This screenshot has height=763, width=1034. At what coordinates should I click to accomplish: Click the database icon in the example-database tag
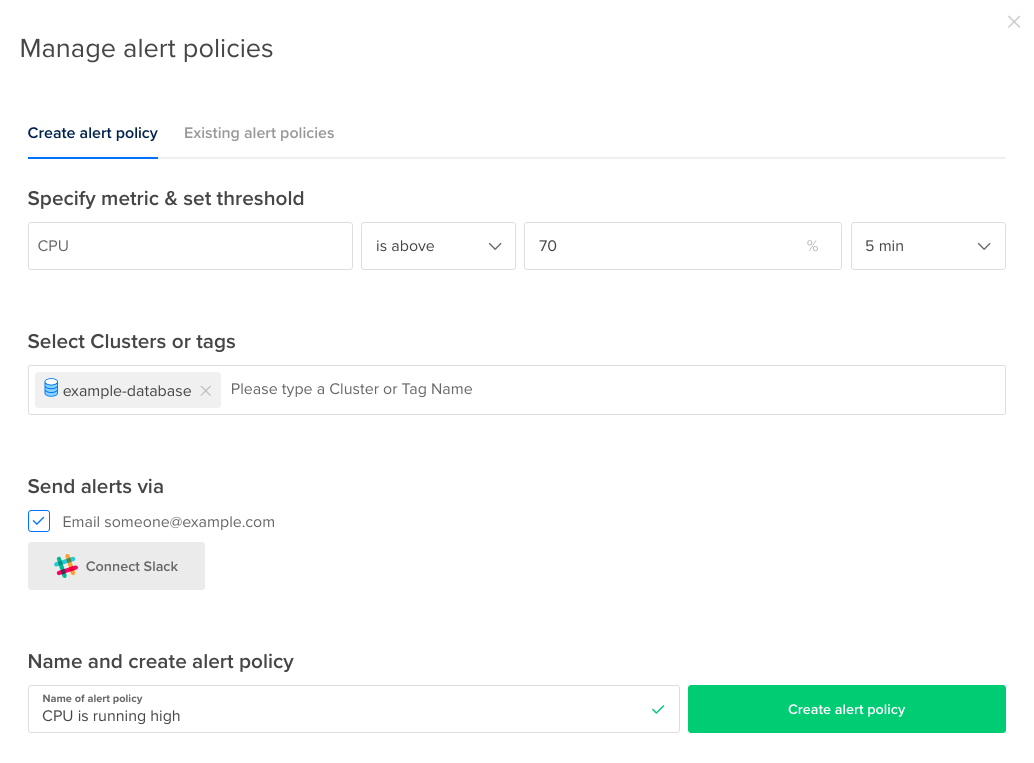tap(51, 389)
